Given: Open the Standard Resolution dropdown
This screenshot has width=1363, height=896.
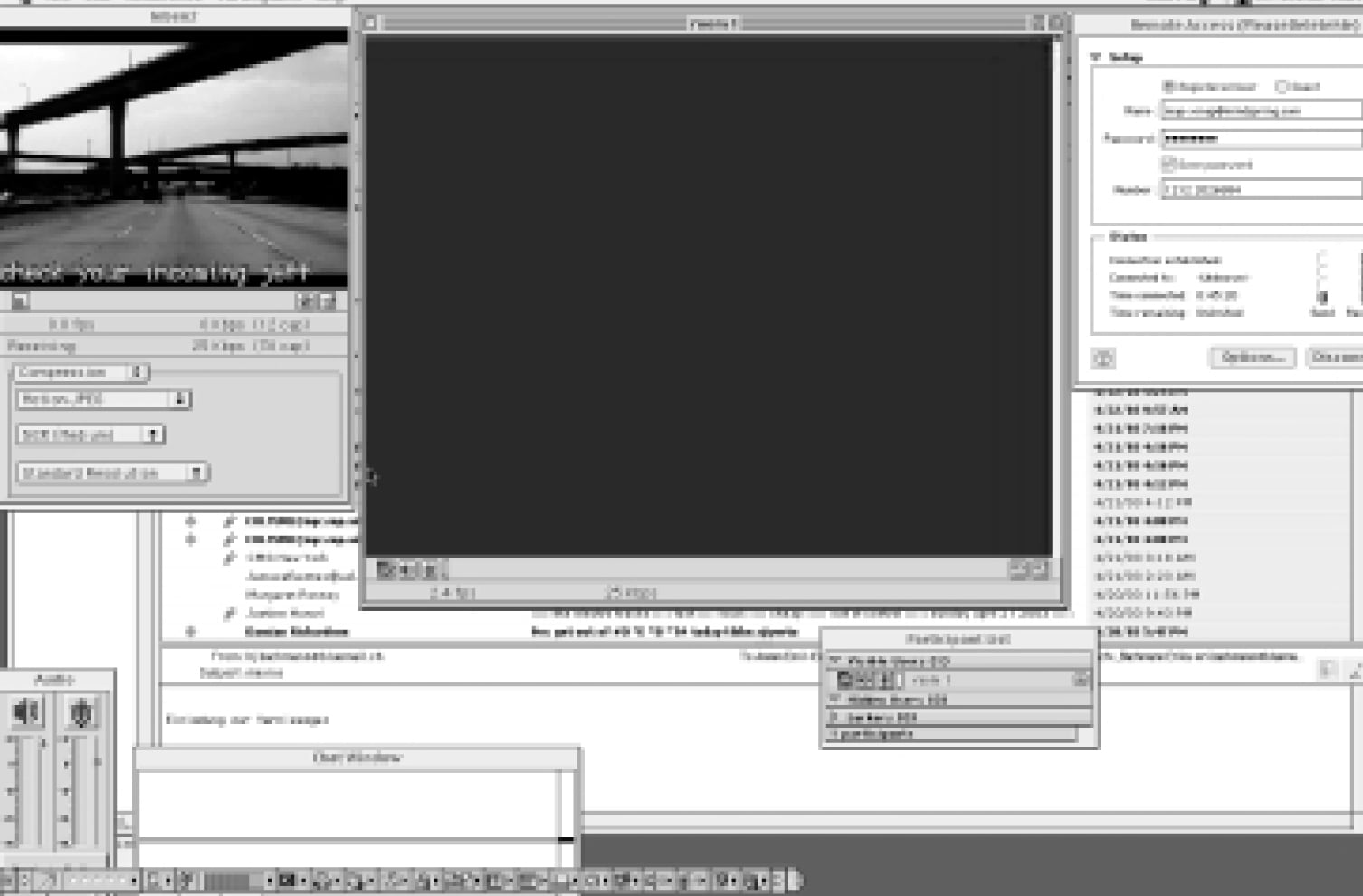Looking at the screenshot, I should (x=112, y=472).
